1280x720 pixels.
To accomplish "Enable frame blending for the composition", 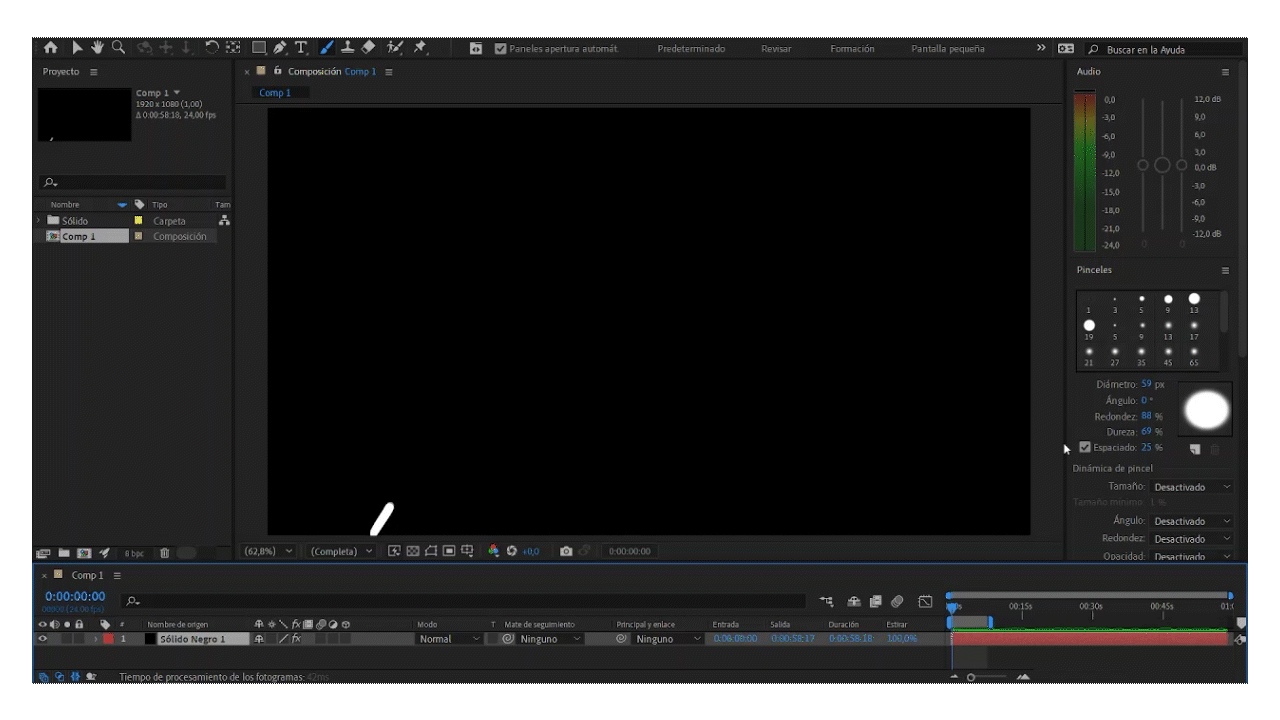I will point(877,601).
